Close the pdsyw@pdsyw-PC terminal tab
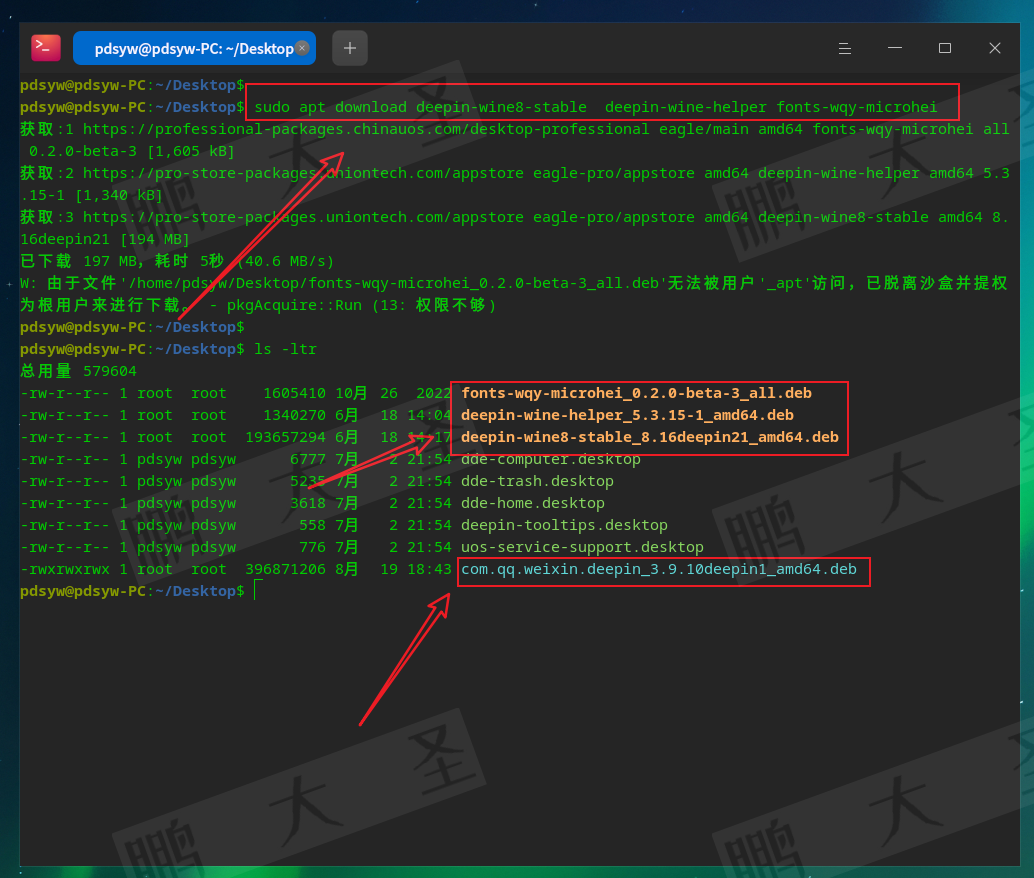The height and width of the screenshot is (878, 1034). pos(302,47)
